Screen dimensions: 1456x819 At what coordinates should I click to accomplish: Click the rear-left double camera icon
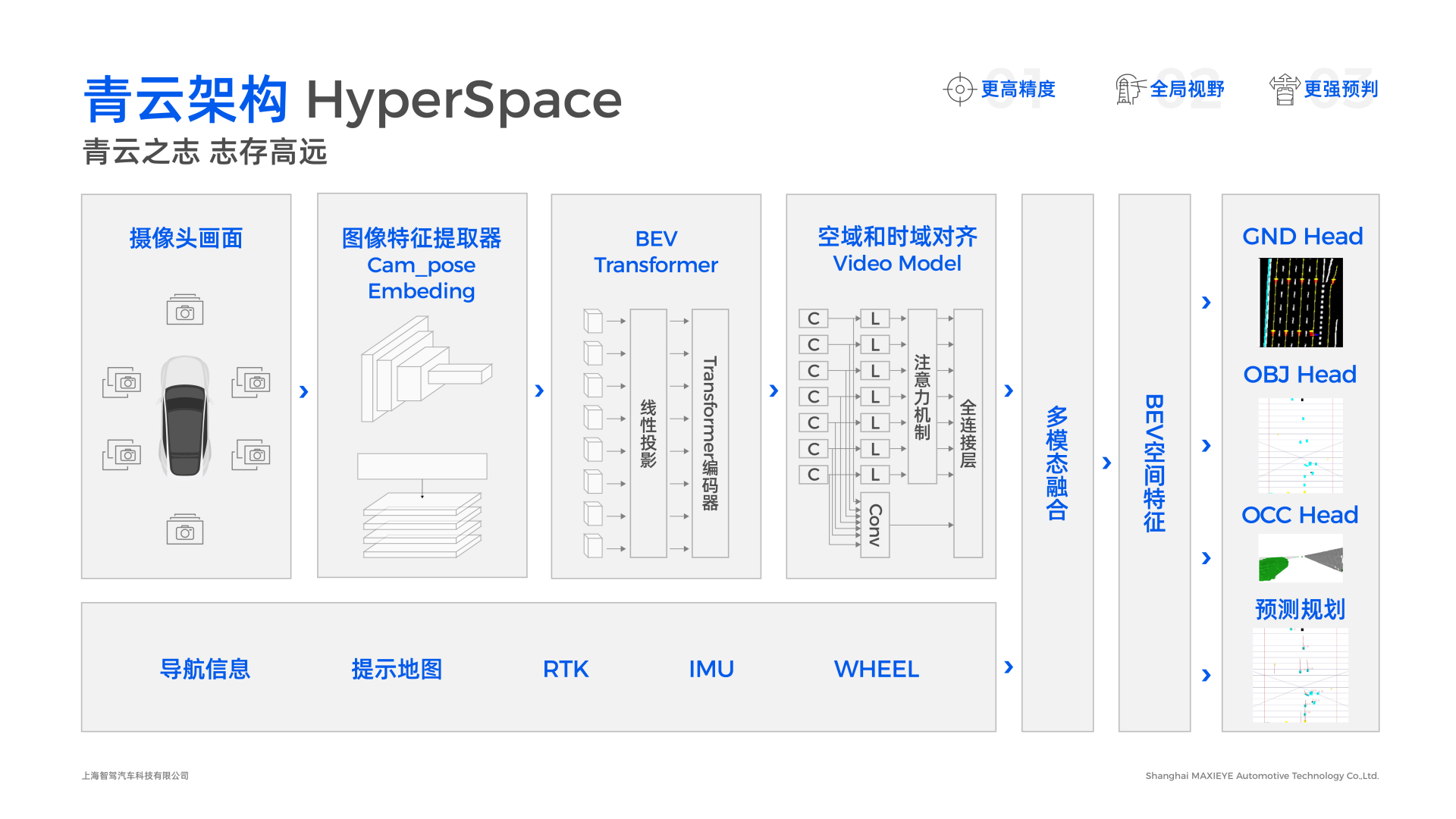pyautogui.click(x=122, y=454)
